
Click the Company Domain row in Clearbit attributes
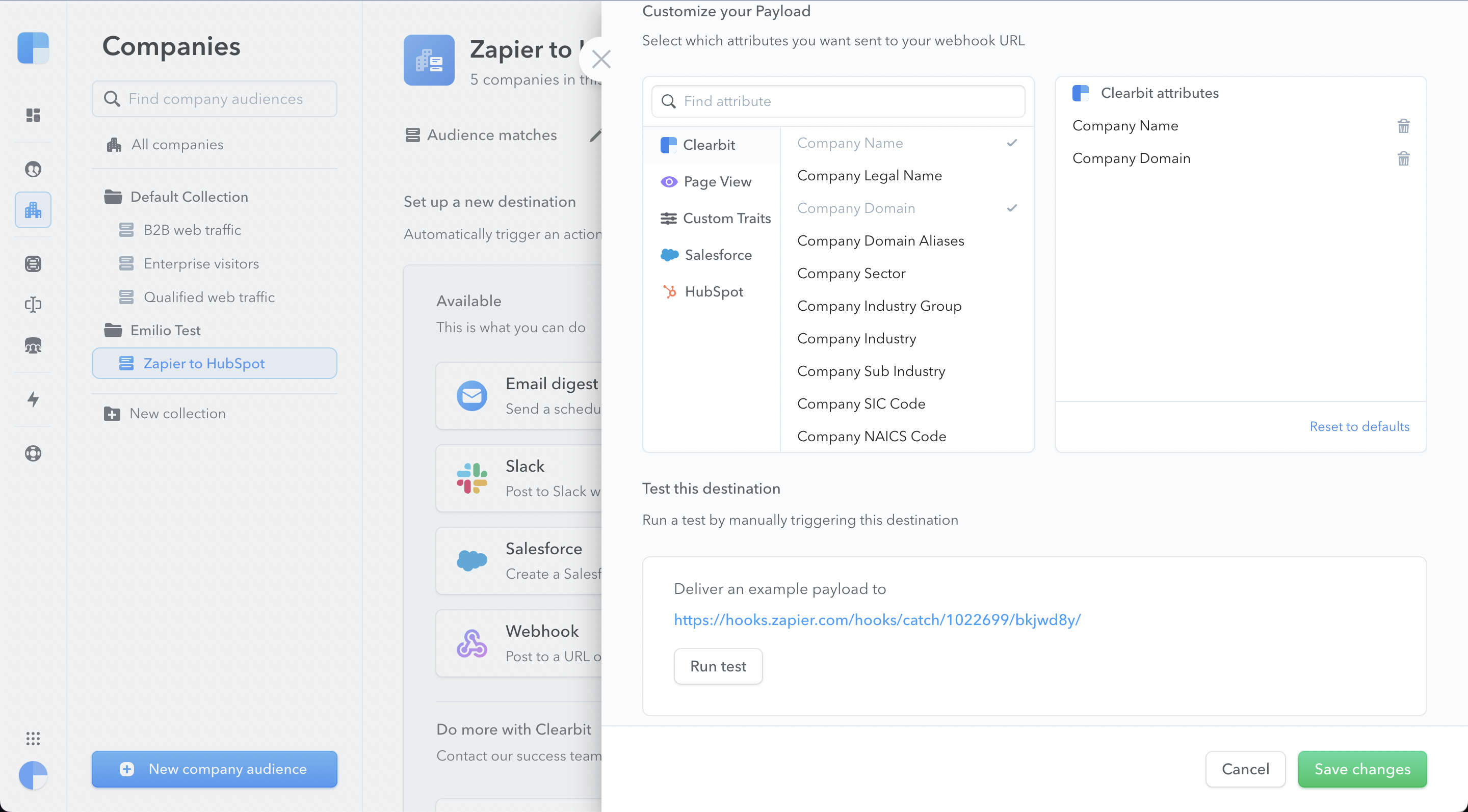(1241, 158)
